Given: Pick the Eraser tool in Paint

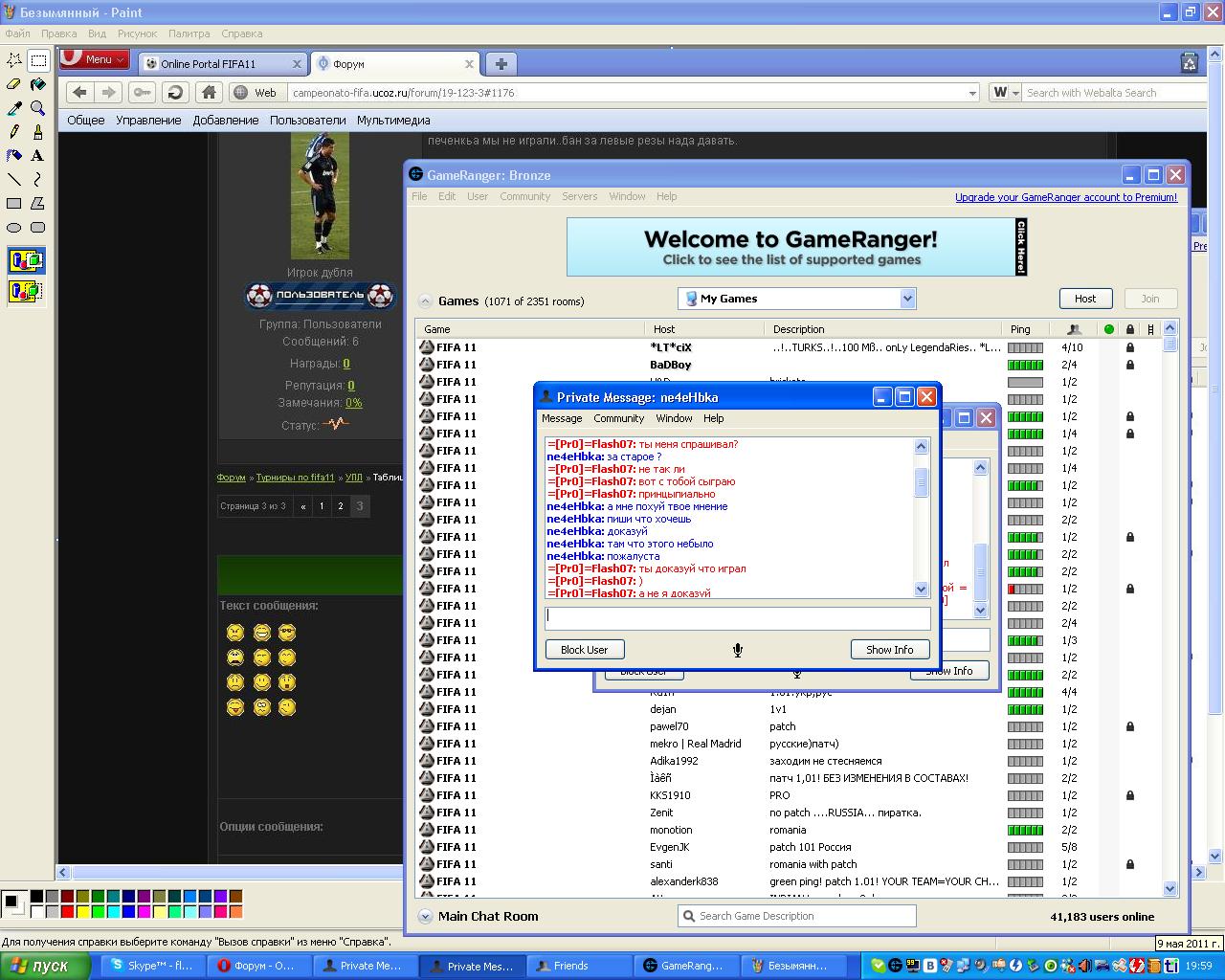Looking at the screenshot, I should click(x=14, y=84).
